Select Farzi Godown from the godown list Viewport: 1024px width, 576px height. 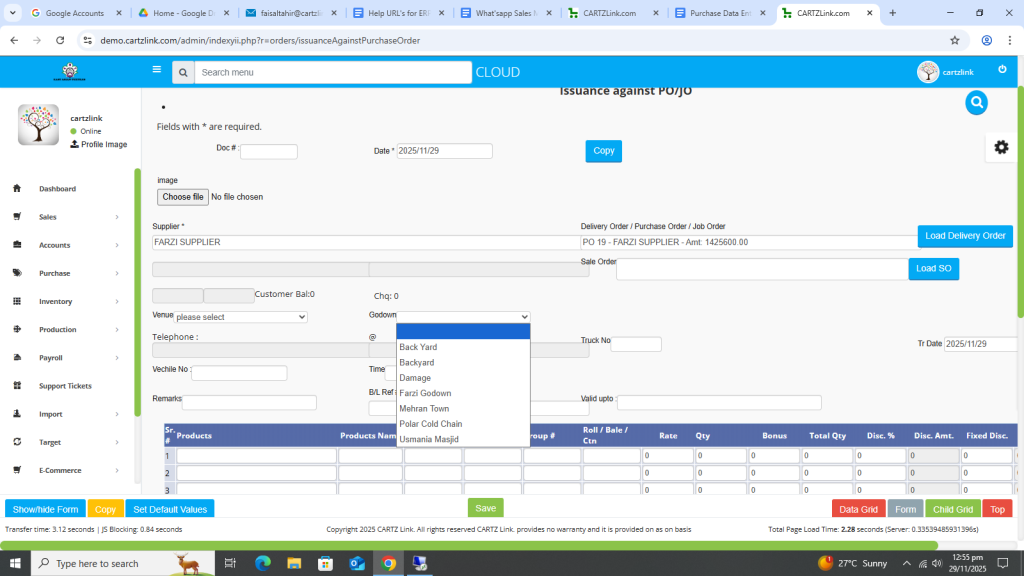click(425, 393)
